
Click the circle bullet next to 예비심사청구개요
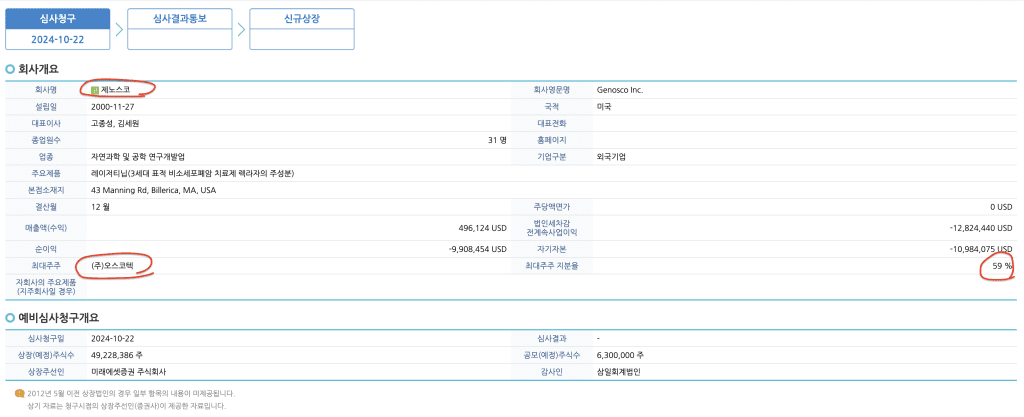[x=11, y=318]
